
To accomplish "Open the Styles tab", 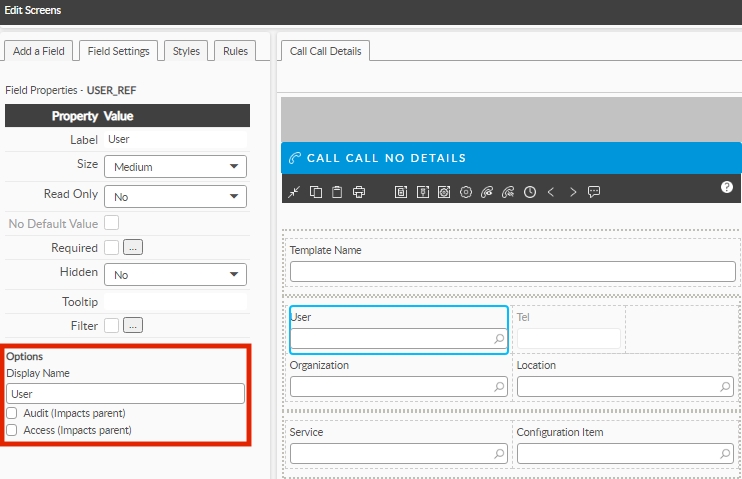I will click(186, 51).
